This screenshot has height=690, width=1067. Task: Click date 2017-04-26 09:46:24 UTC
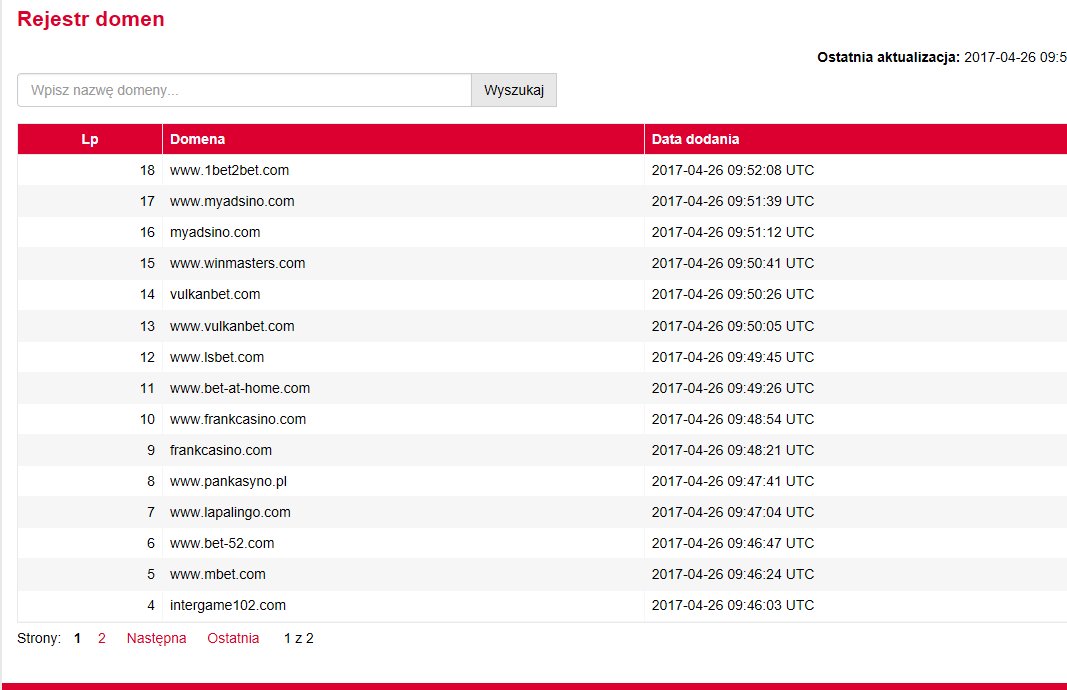coord(733,574)
